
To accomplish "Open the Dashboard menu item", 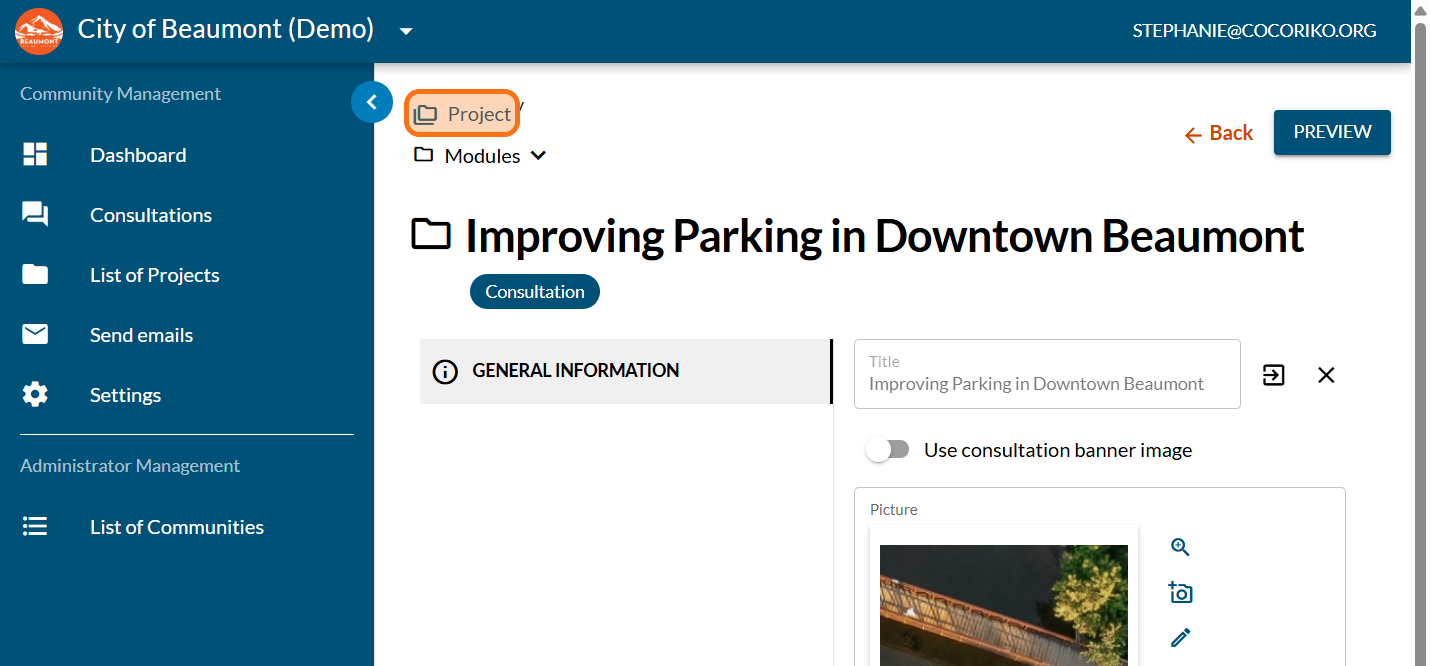I will (x=138, y=155).
